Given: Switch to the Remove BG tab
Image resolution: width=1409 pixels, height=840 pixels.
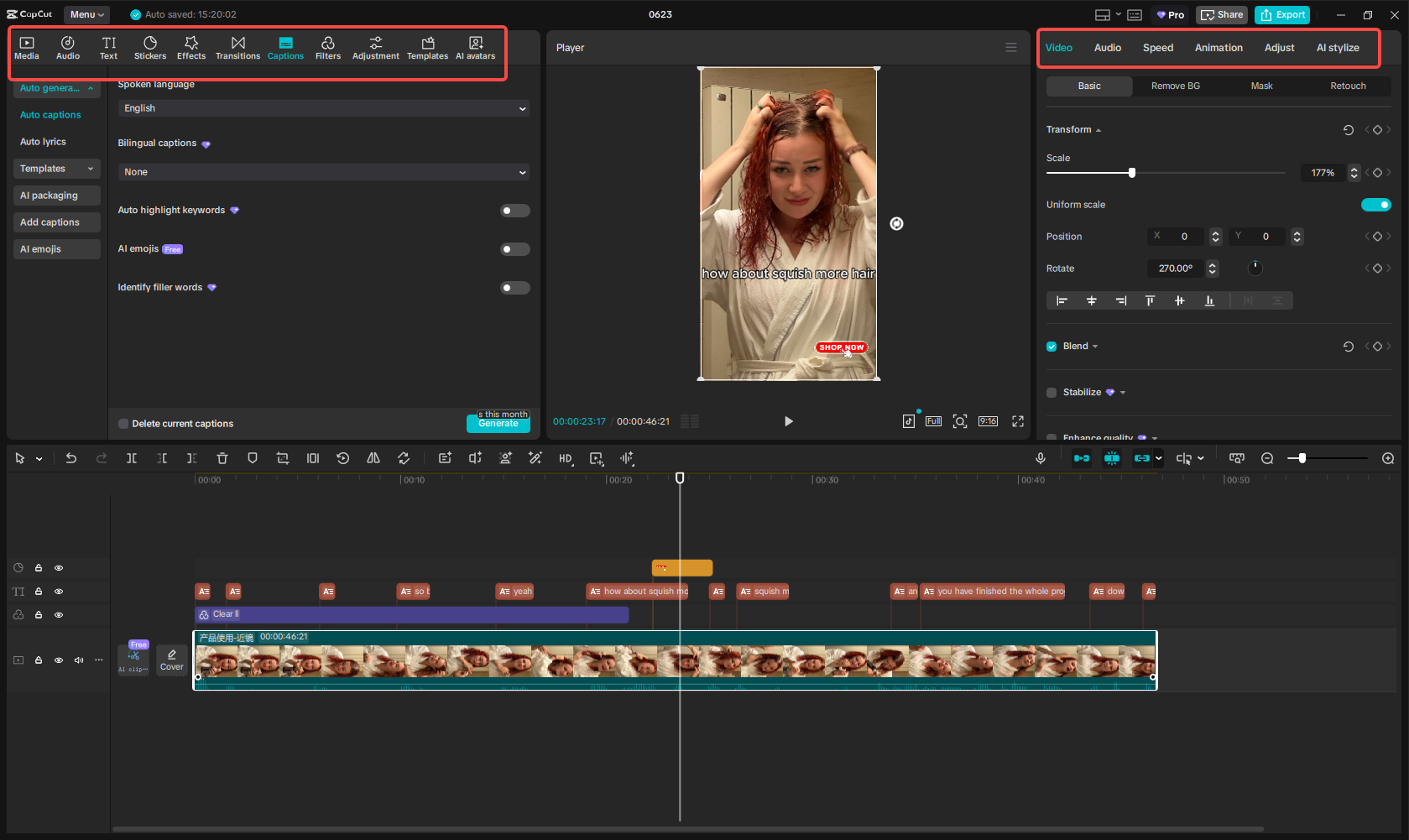Looking at the screenshot, I should (x=1175, y=86).
